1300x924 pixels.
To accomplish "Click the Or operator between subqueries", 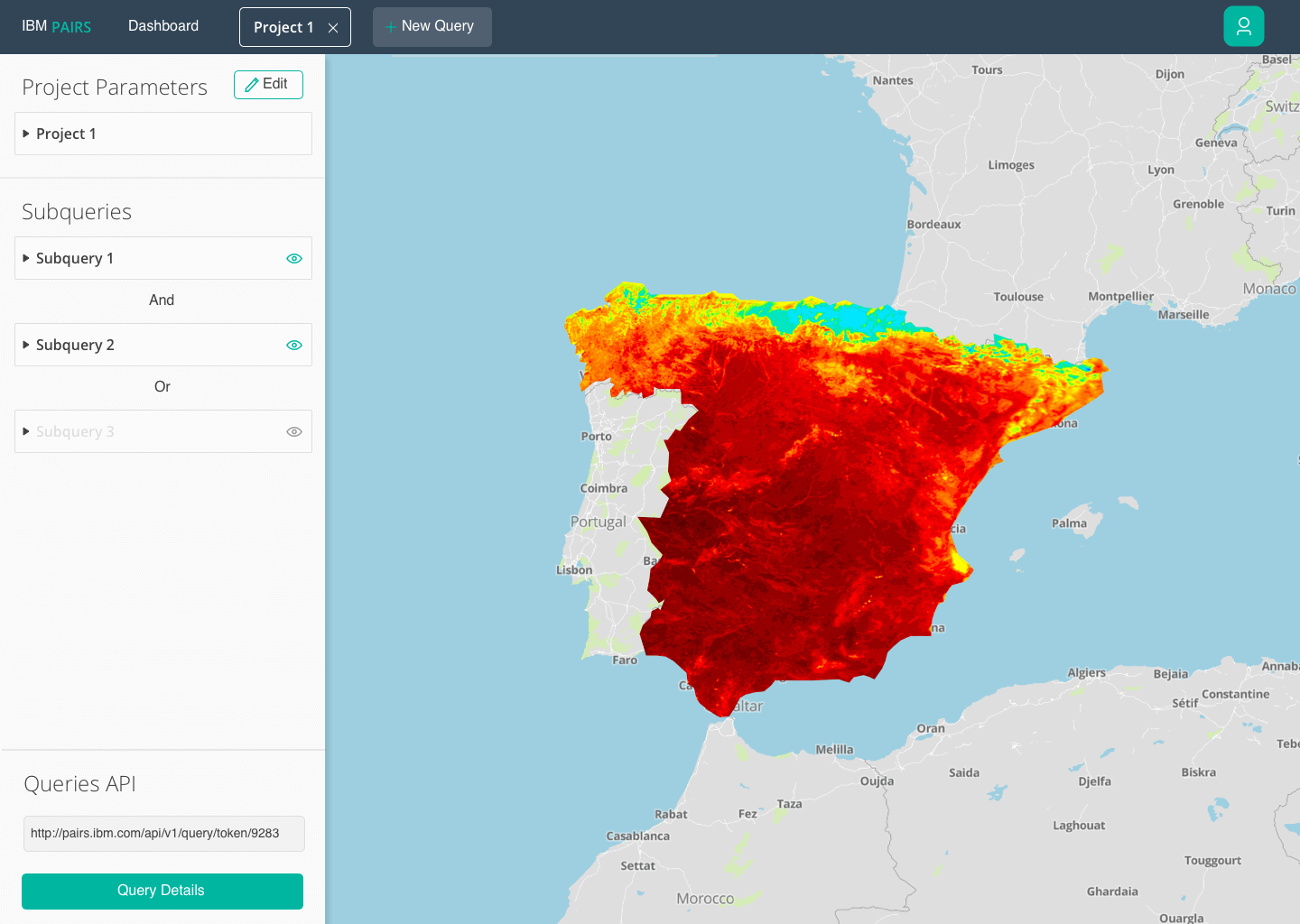I will (162, 386).
